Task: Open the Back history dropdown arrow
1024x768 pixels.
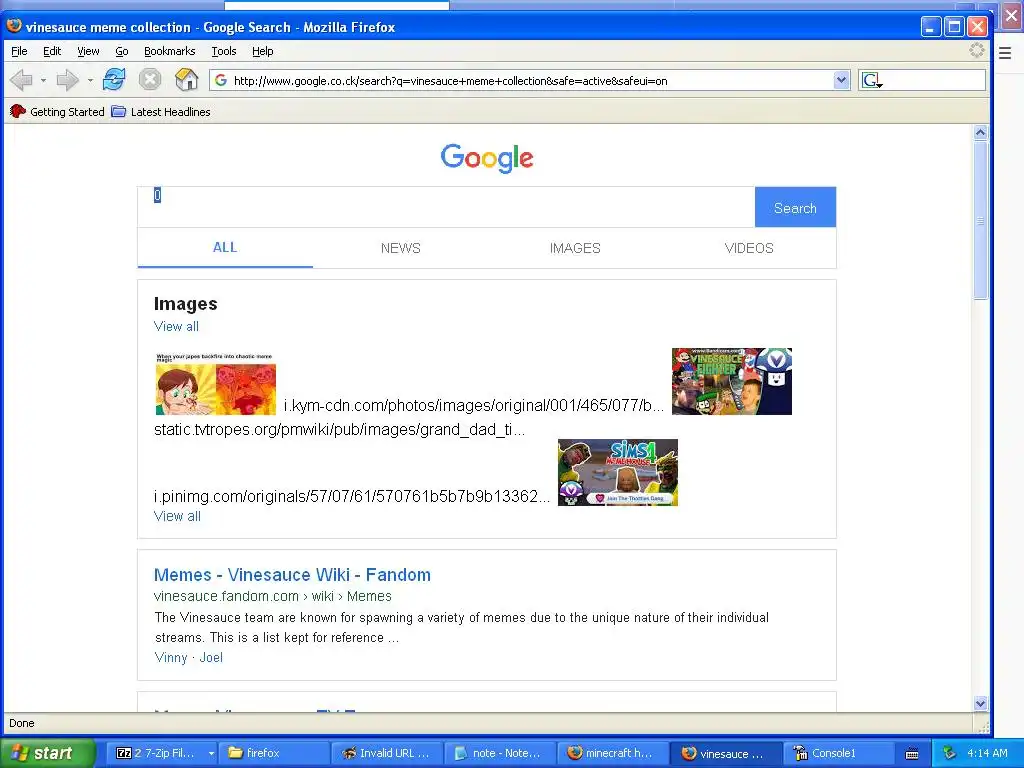Action: (x=43, y=80)
